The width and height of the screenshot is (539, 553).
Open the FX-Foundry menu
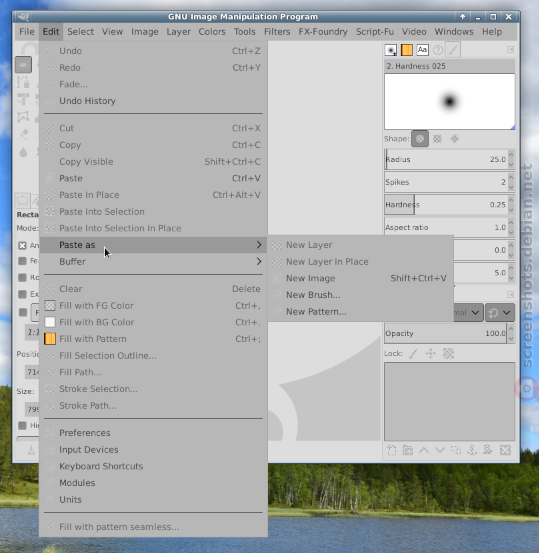click(323, 32)
